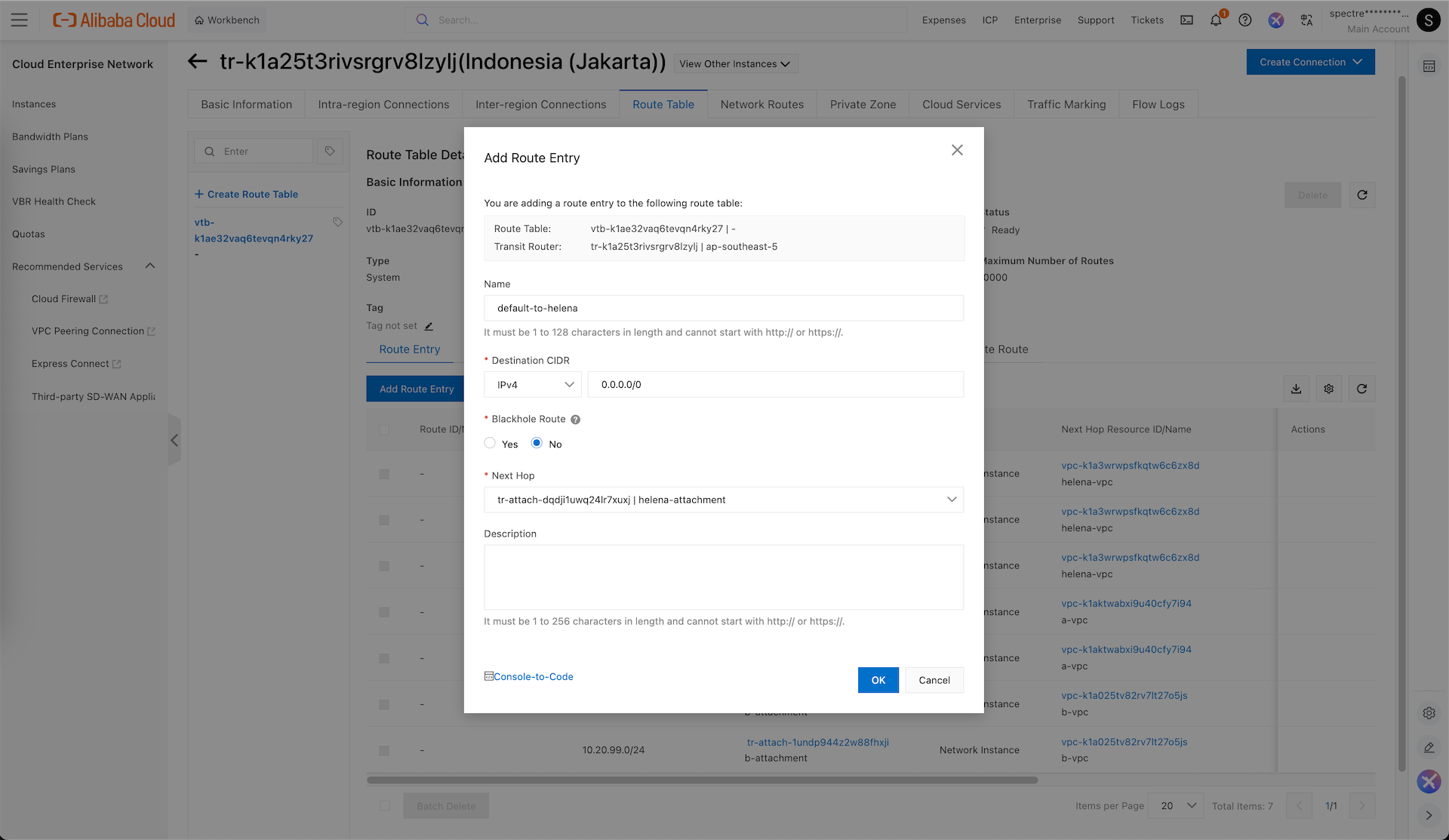1449x840 pixels.
Task: Click the tag filter icon beside search
Action: [330, 151]
